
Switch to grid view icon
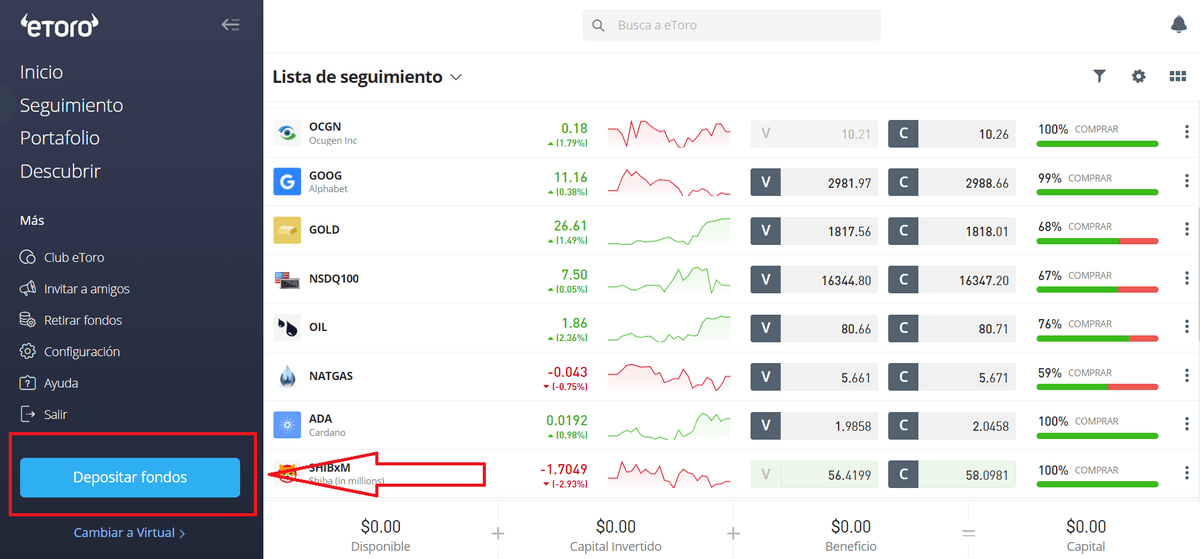[1178, 76]
